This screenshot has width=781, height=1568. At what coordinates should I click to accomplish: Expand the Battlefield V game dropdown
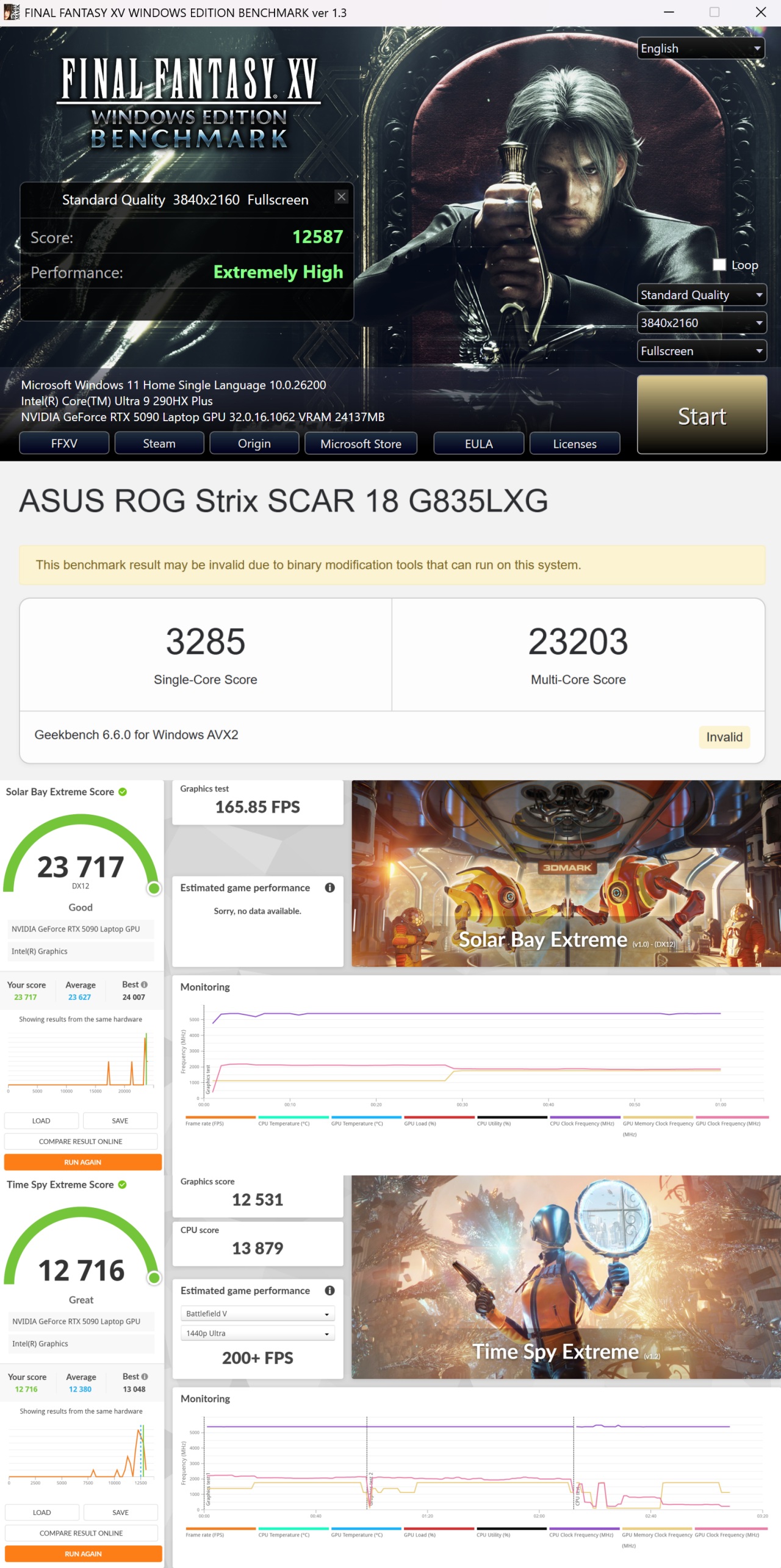[257, 1313]
